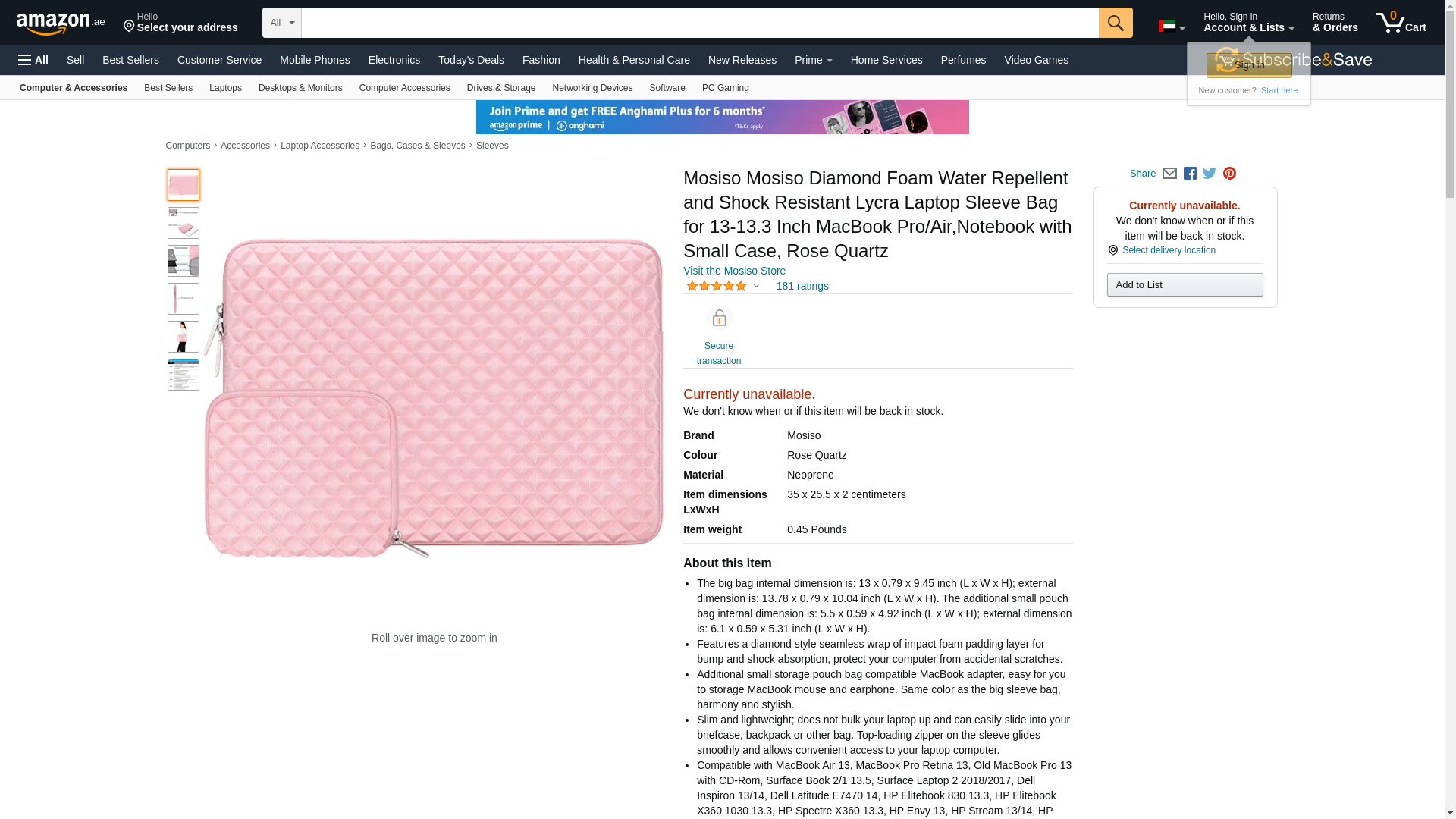The image size is (1456, 819).
Task: Open Today's Deals navigation tab
Action: (471, 60)
